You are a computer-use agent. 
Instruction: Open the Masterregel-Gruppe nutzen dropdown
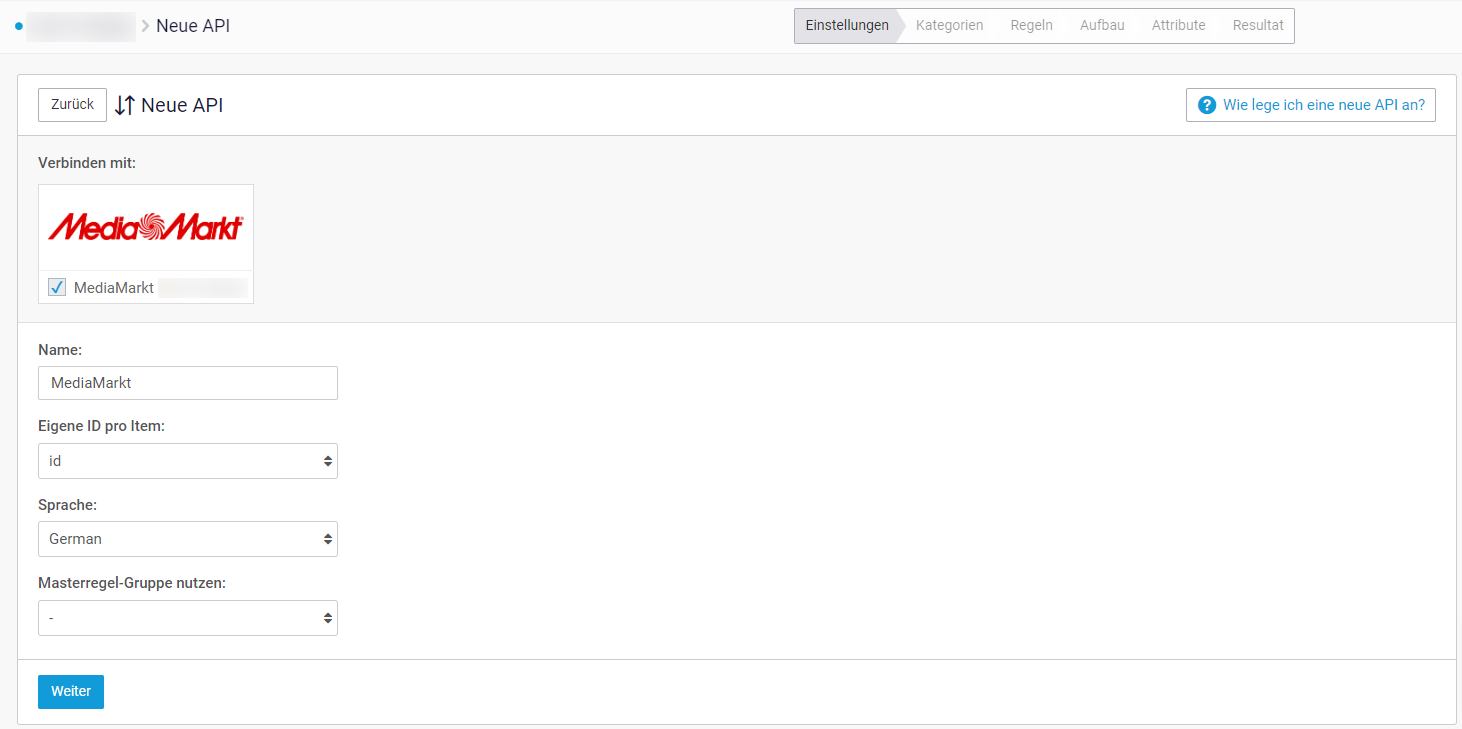[x=188, y=618]
